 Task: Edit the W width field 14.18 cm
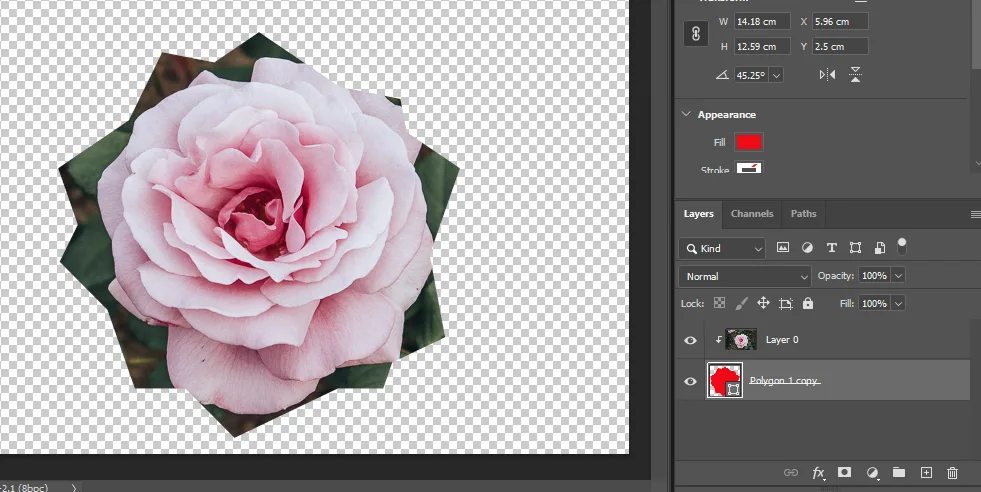coord(762,21)
